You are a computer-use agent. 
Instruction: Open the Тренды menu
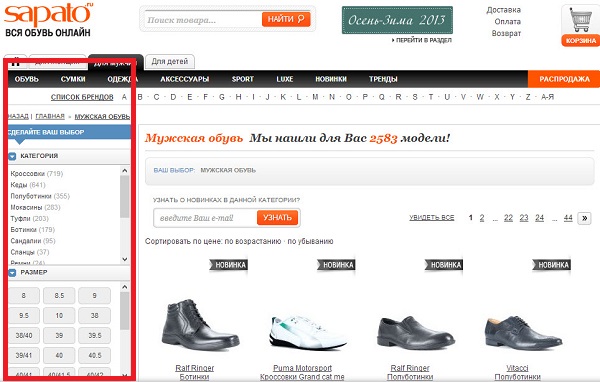(x=383, y=79)
